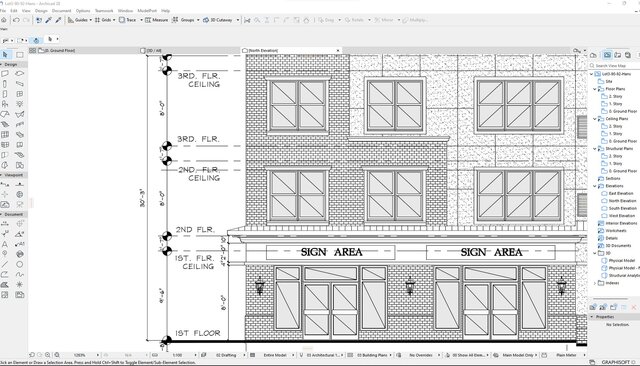
Task: Close the North Elevation tab
Action: point(338,51)
